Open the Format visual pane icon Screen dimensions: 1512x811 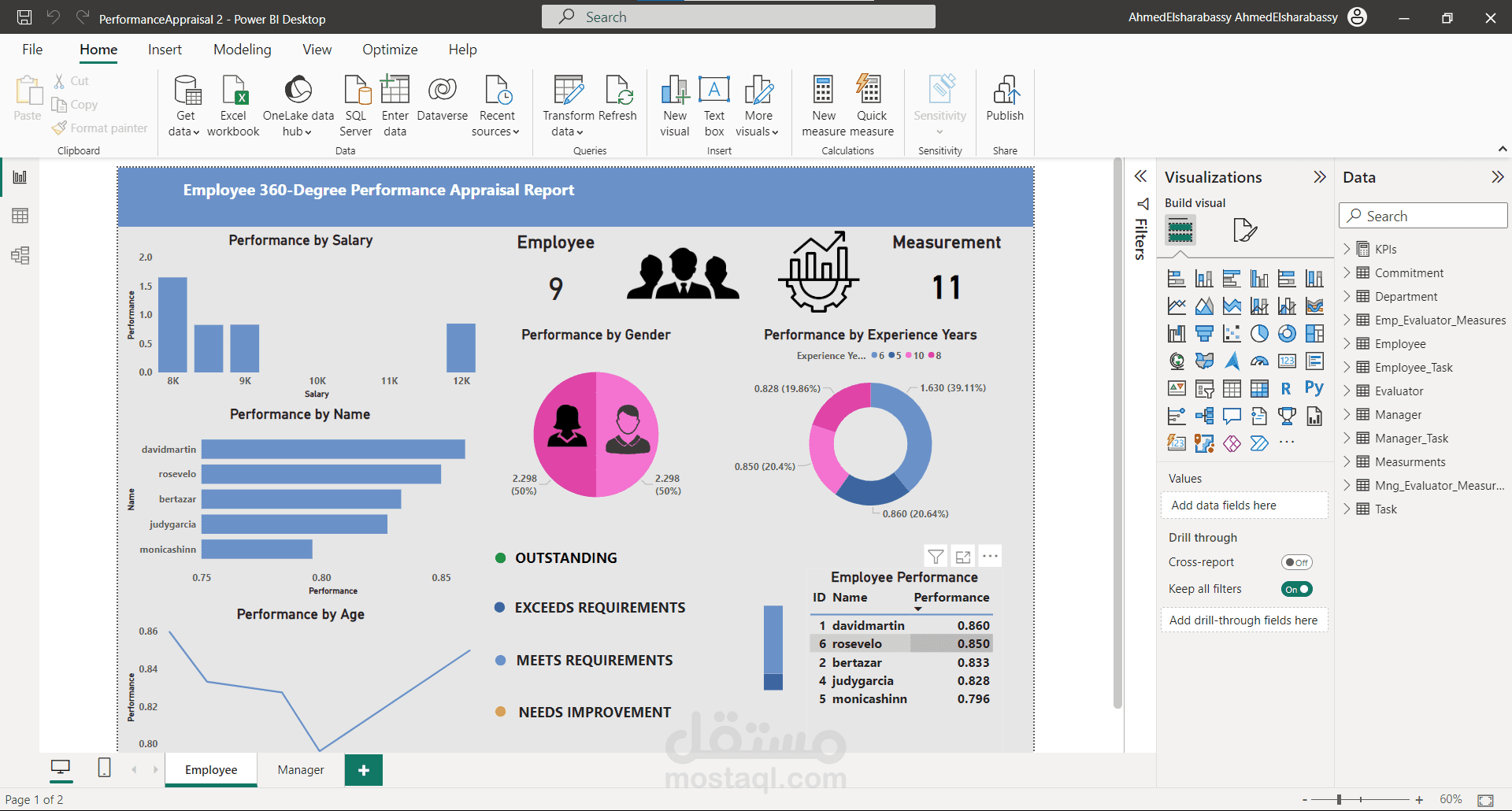[1244, 231]
